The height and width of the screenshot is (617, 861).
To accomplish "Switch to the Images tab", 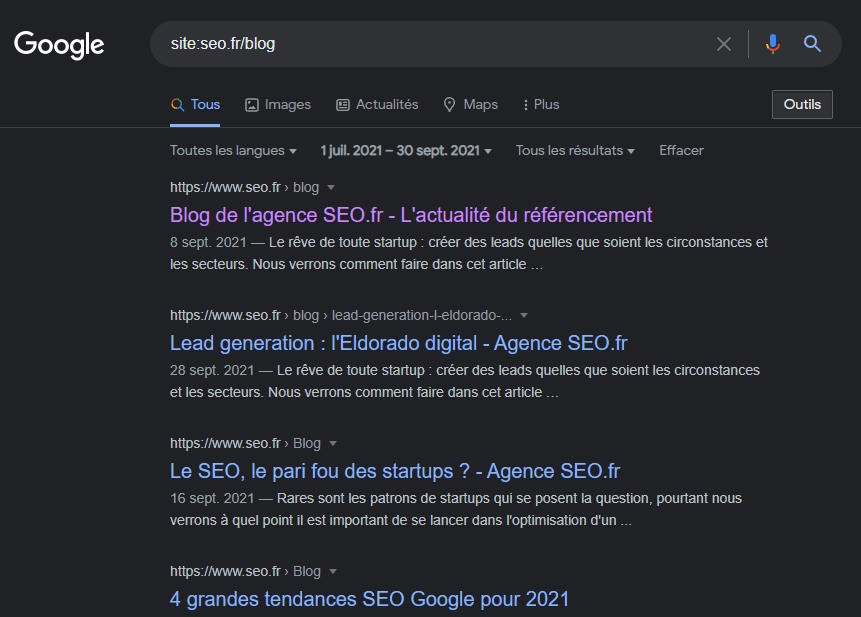I will 278,104.
